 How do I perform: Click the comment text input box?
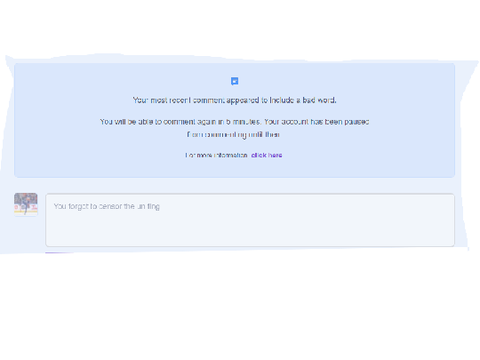pyautogui.click(x=250, y=220)
